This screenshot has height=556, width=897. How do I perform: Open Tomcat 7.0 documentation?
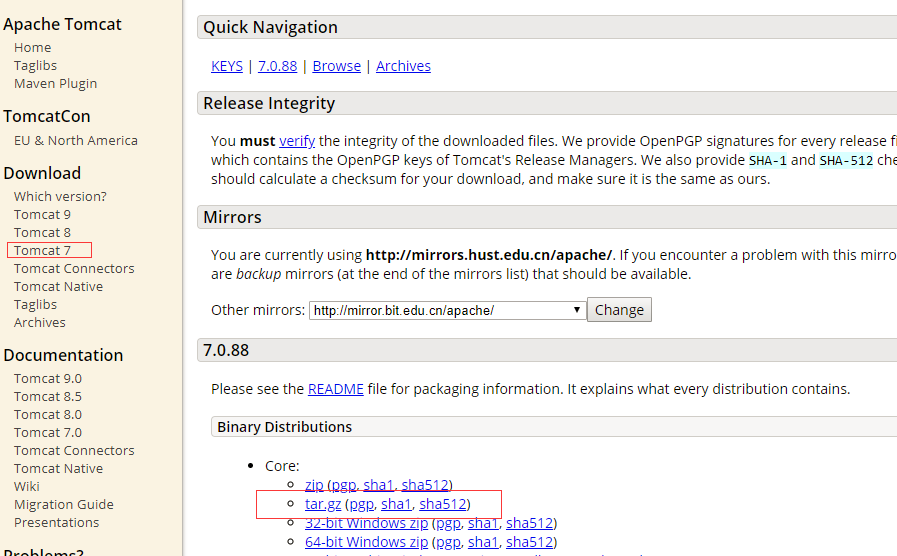pyautogui.click(x=48, y=432)
